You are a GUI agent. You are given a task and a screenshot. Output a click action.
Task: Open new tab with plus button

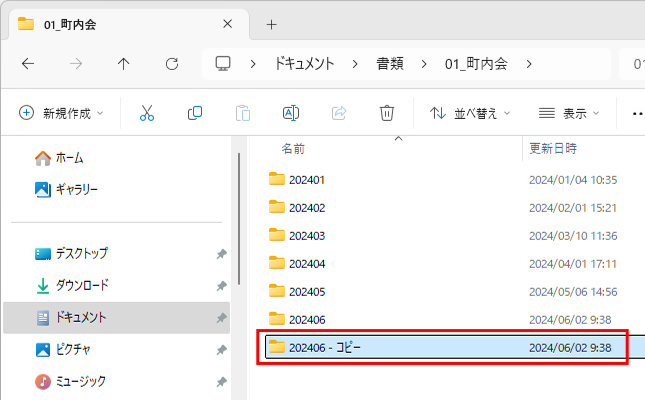point(271,25)
